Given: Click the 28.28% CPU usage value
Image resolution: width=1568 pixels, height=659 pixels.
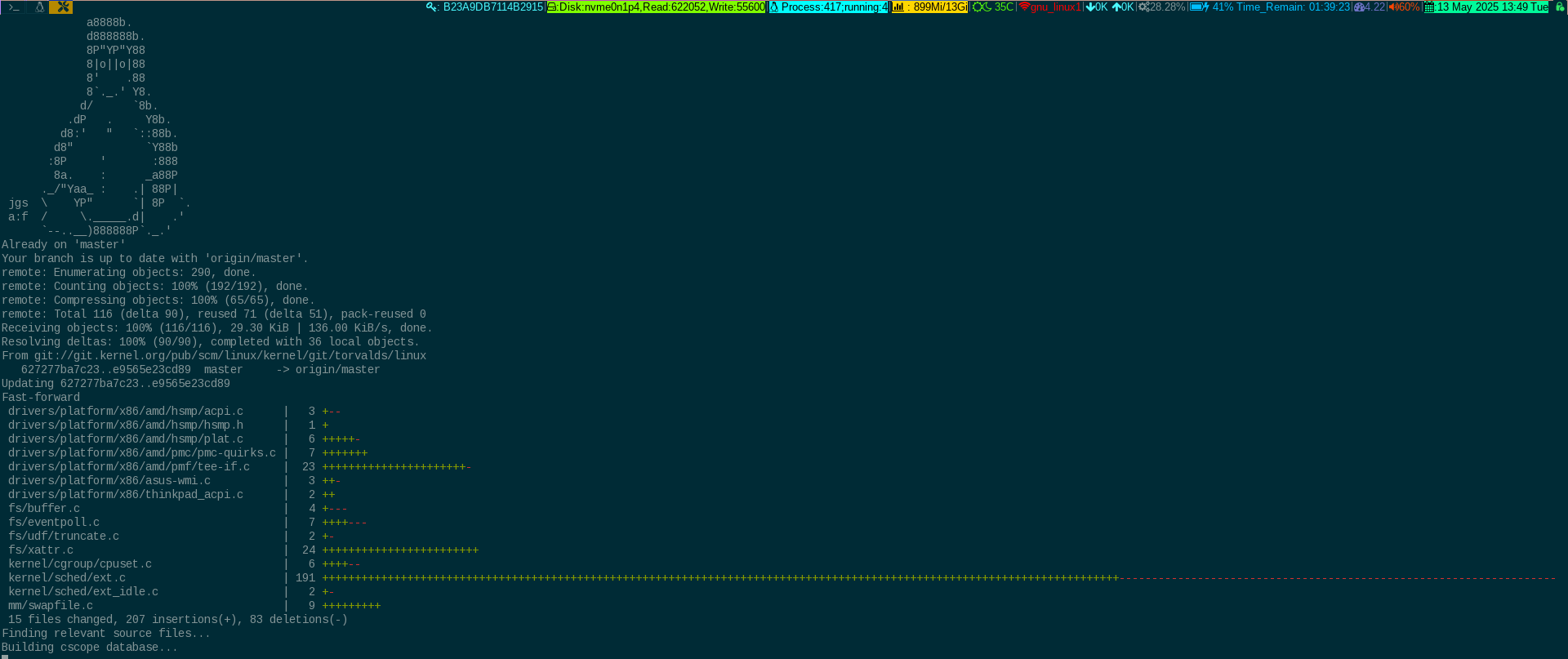Looking at the screenshot, I should point(1167,7).
